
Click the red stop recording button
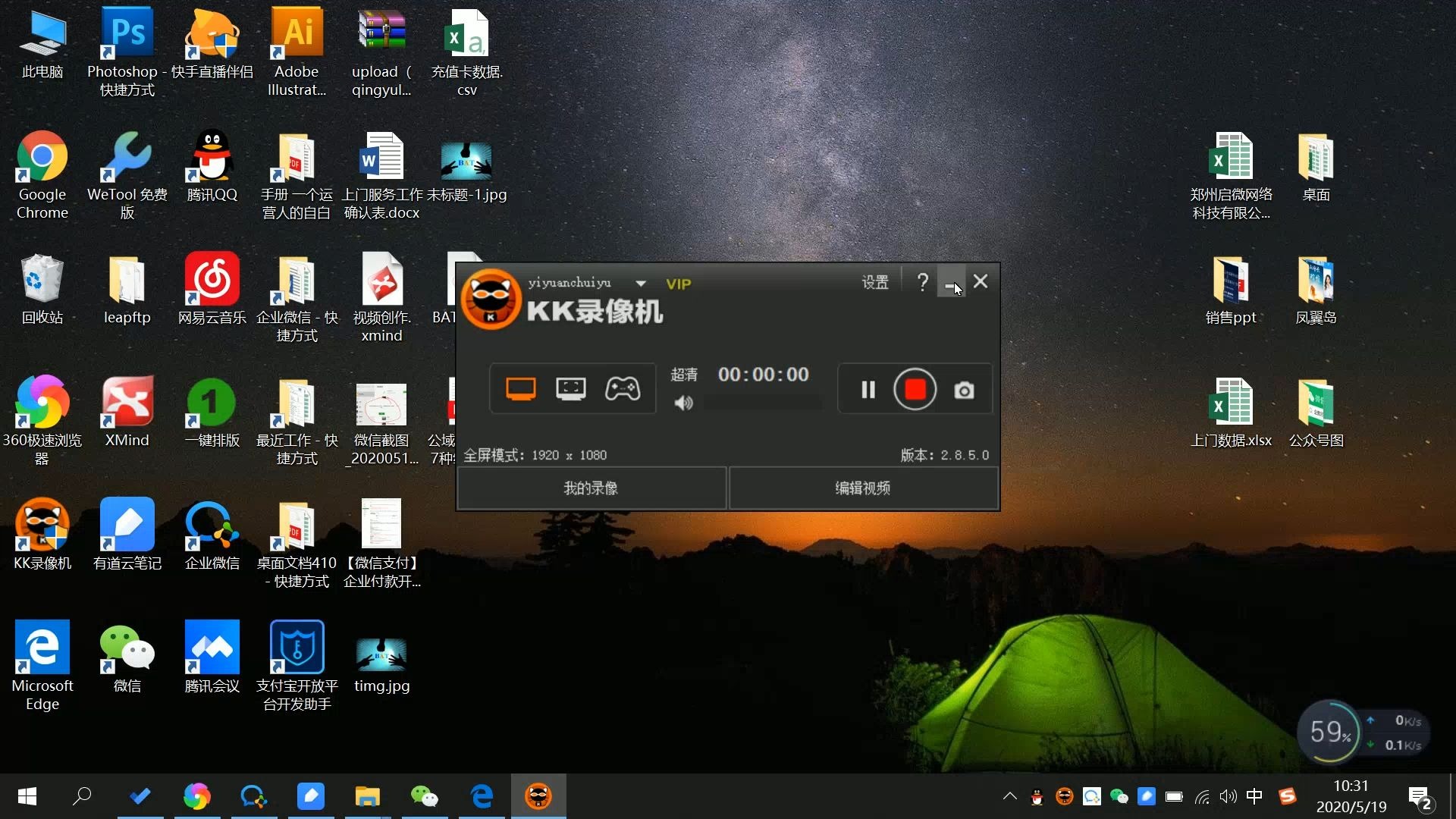tap(915, 390)
